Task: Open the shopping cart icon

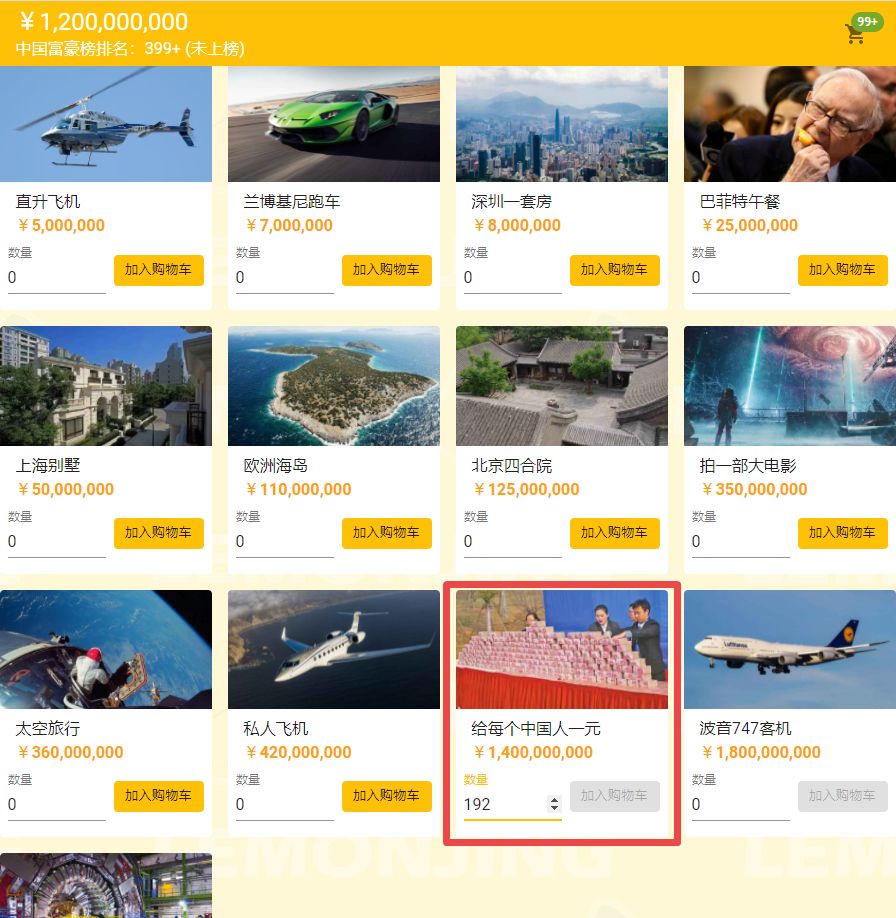Action: pos(854,35)
